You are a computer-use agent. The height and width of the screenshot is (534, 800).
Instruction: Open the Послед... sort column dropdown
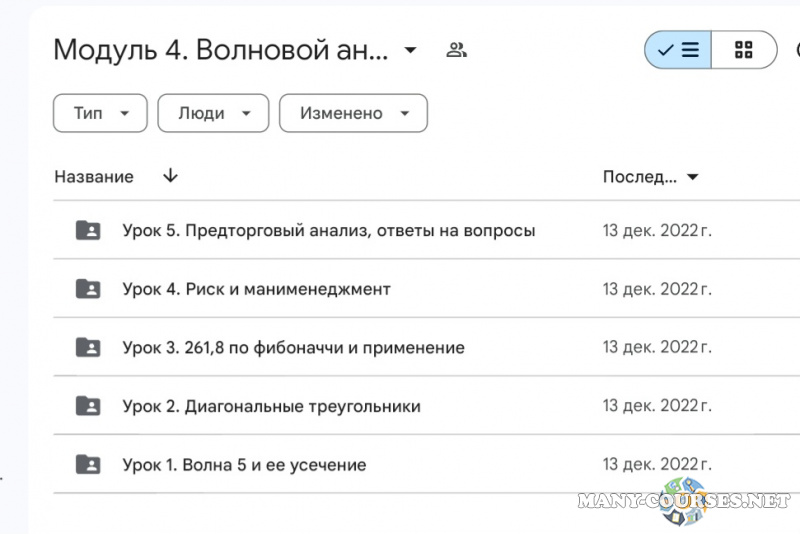(650, 177)
